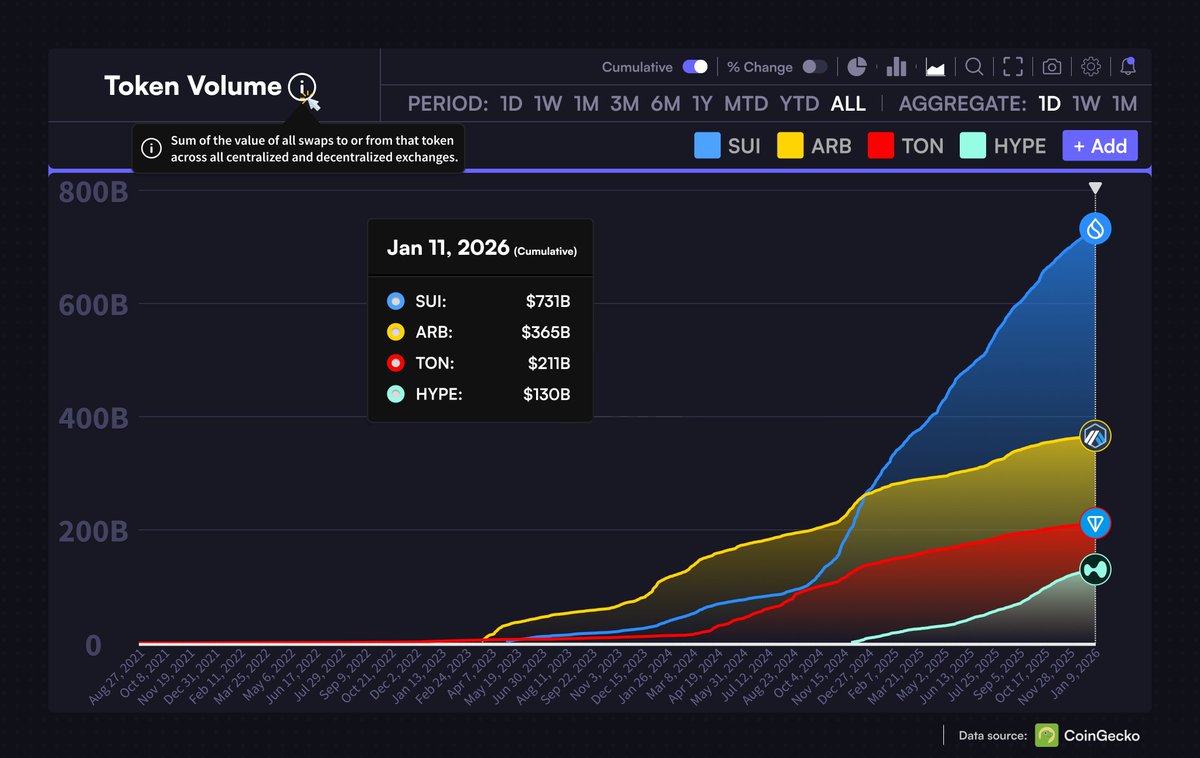Click the yellow ARB legend swatch

789,146
